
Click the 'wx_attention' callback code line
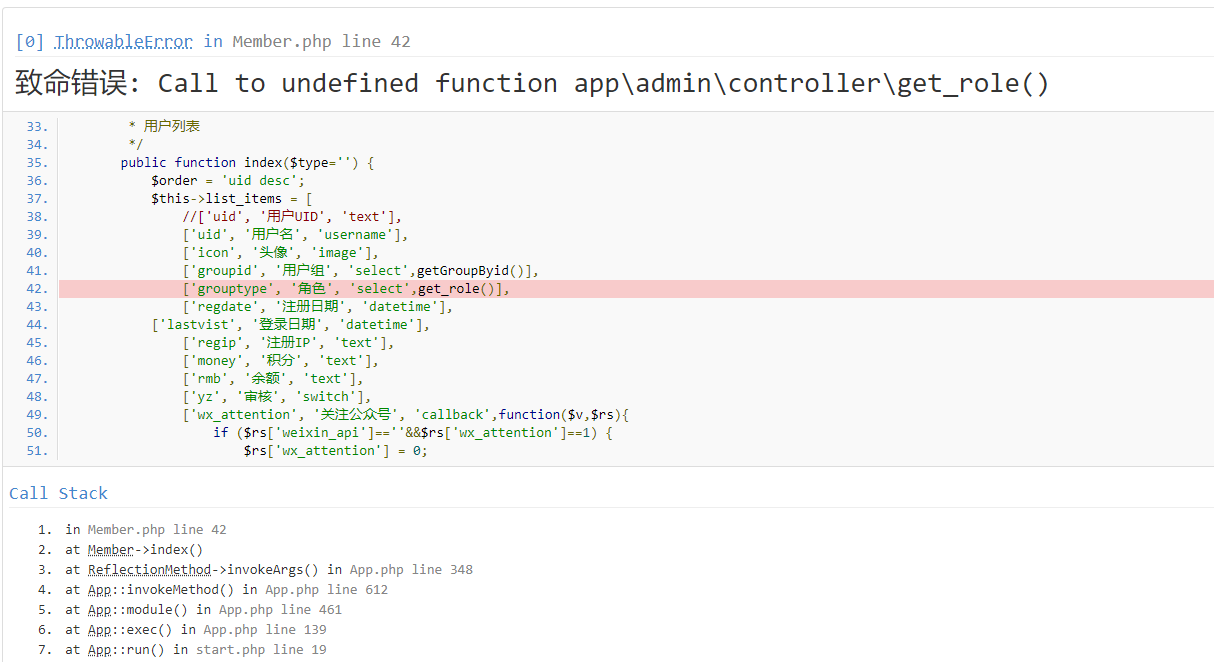[404, 415]
